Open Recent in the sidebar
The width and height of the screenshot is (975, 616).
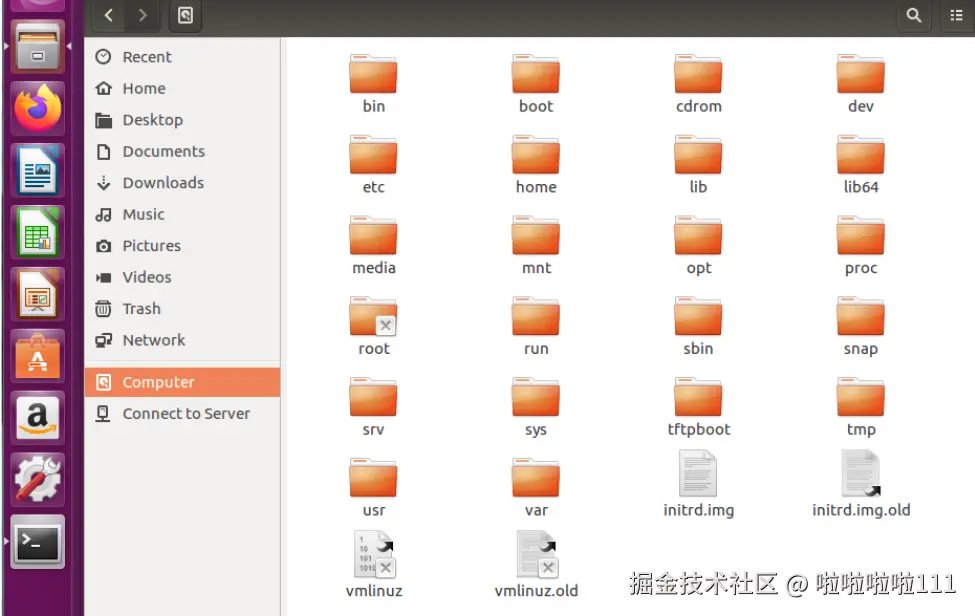tap(182, 57)
